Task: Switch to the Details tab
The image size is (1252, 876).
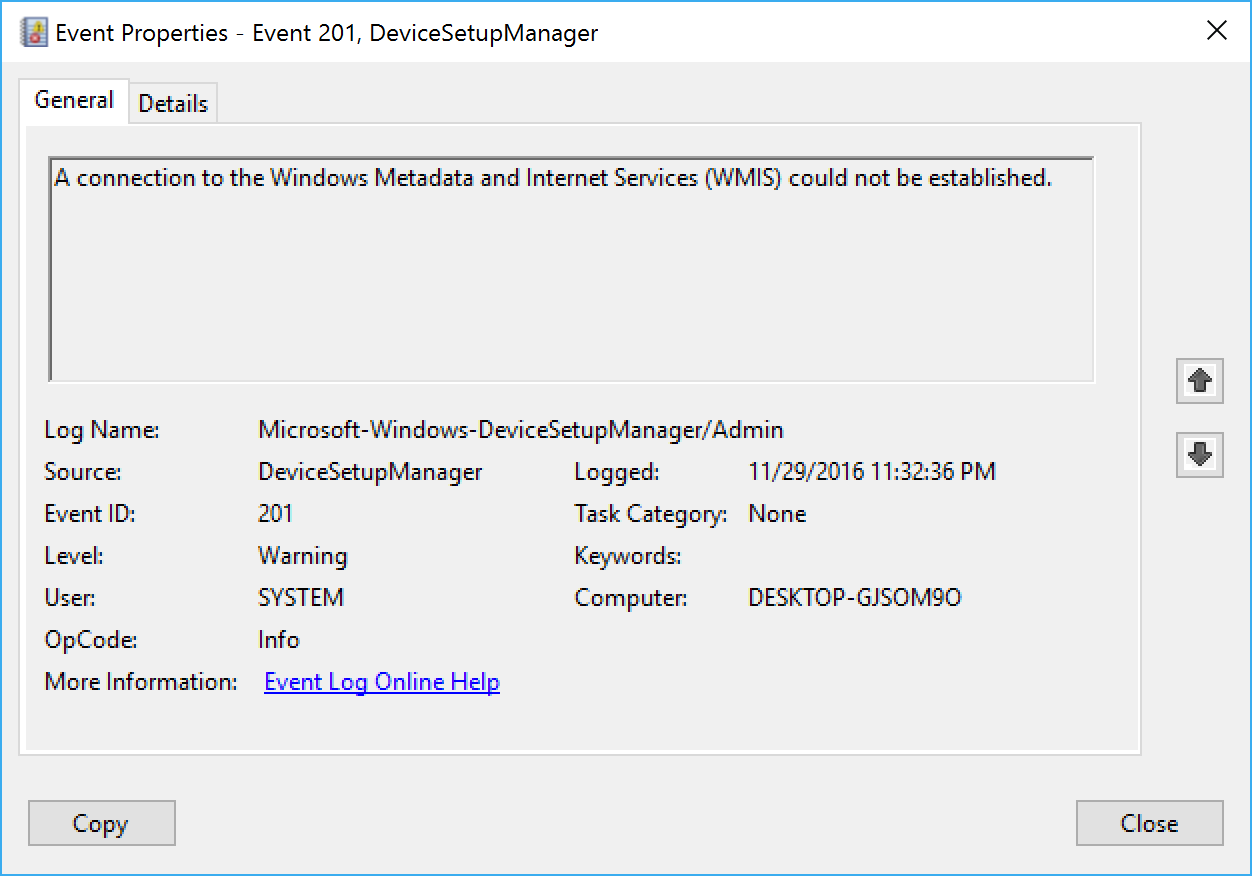Action: 173,103
